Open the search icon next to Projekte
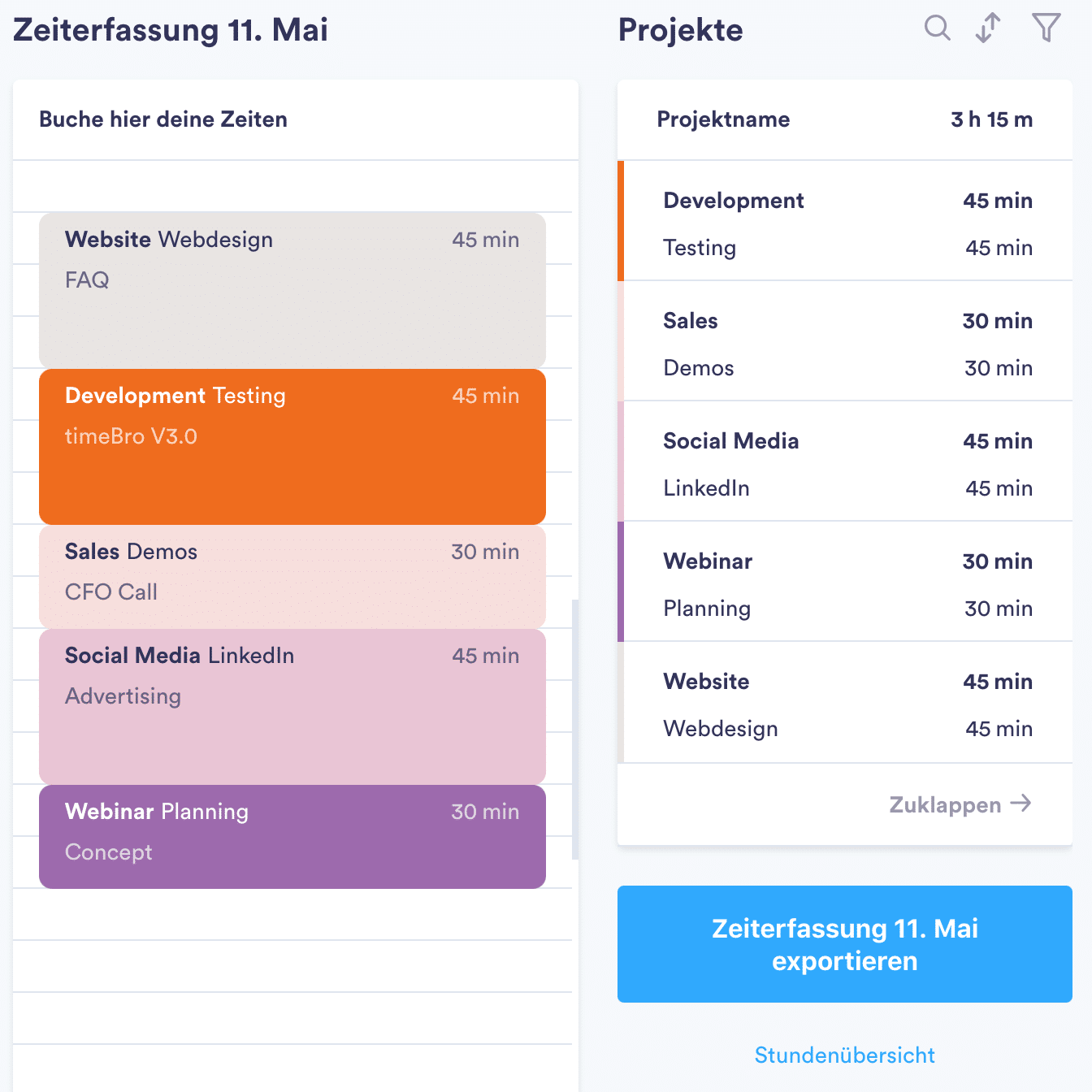 click(937, 28)
